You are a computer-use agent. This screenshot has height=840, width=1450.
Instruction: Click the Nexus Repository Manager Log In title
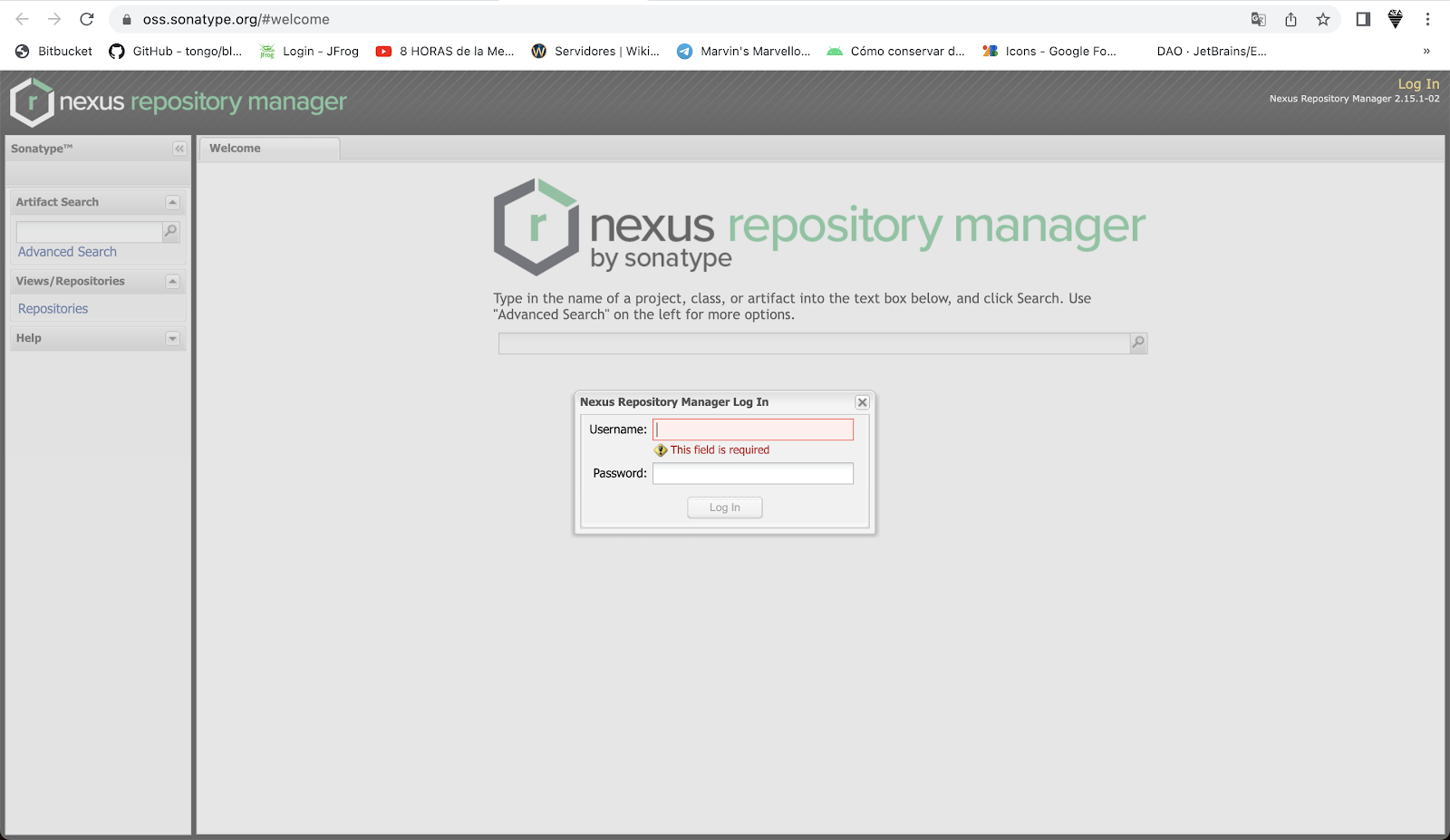(674, 402)
